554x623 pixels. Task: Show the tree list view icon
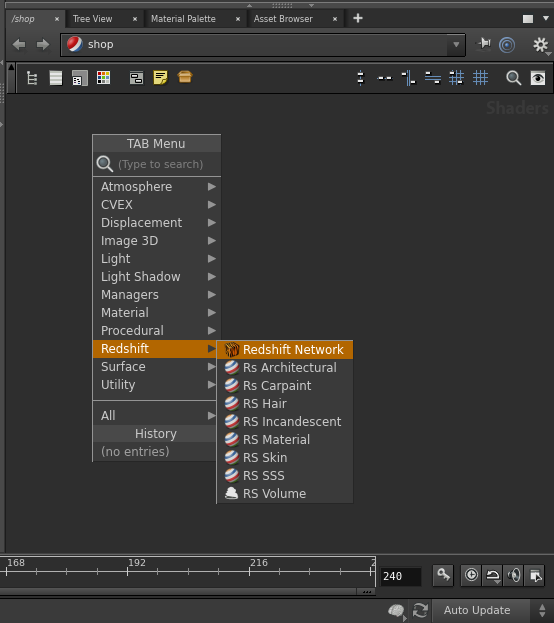click(x=32, y=78)
